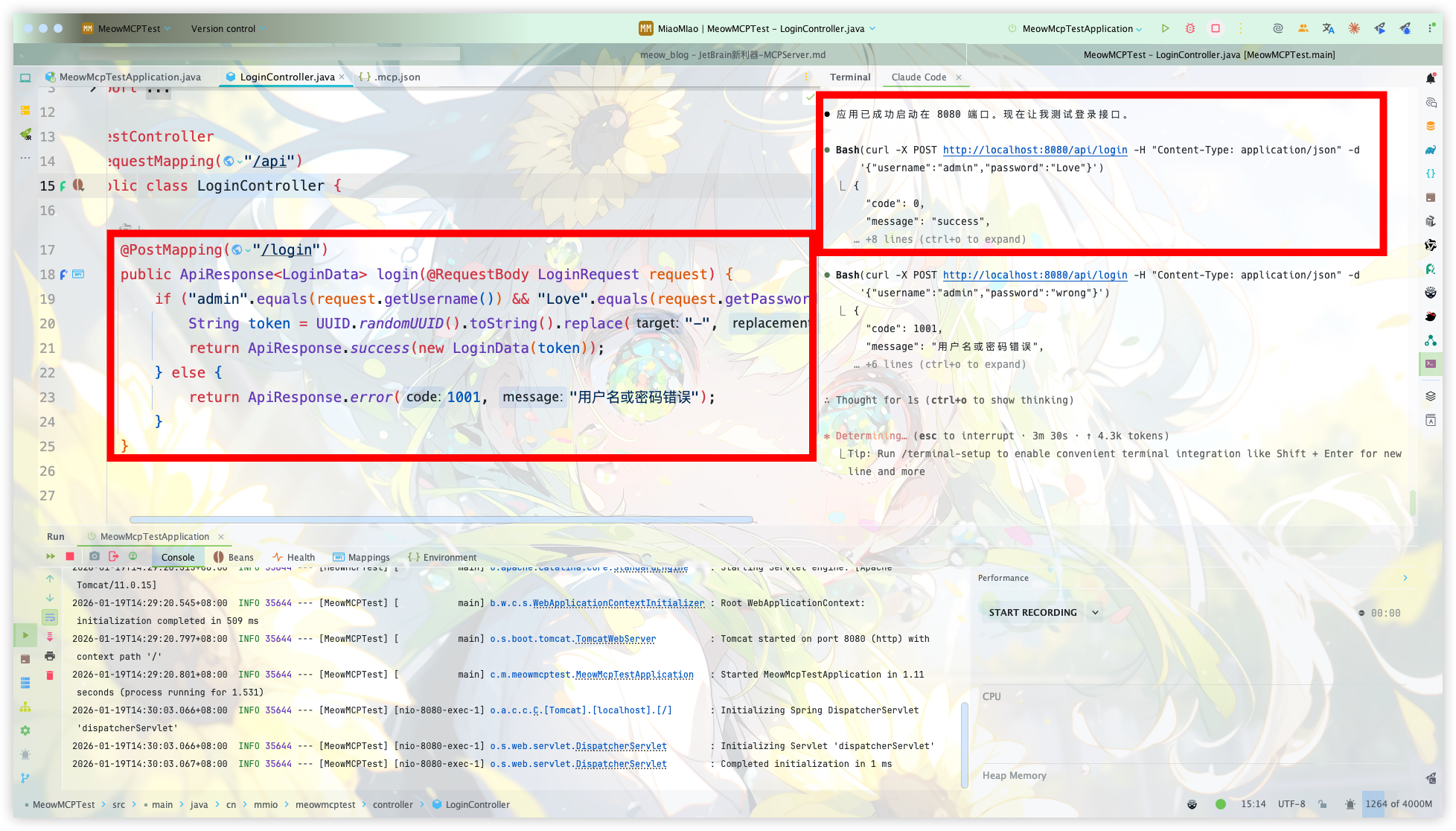Click the memory indicator 1264 of 4000M
Viewport: 1456px width, 831px height.
[1399, 804]
